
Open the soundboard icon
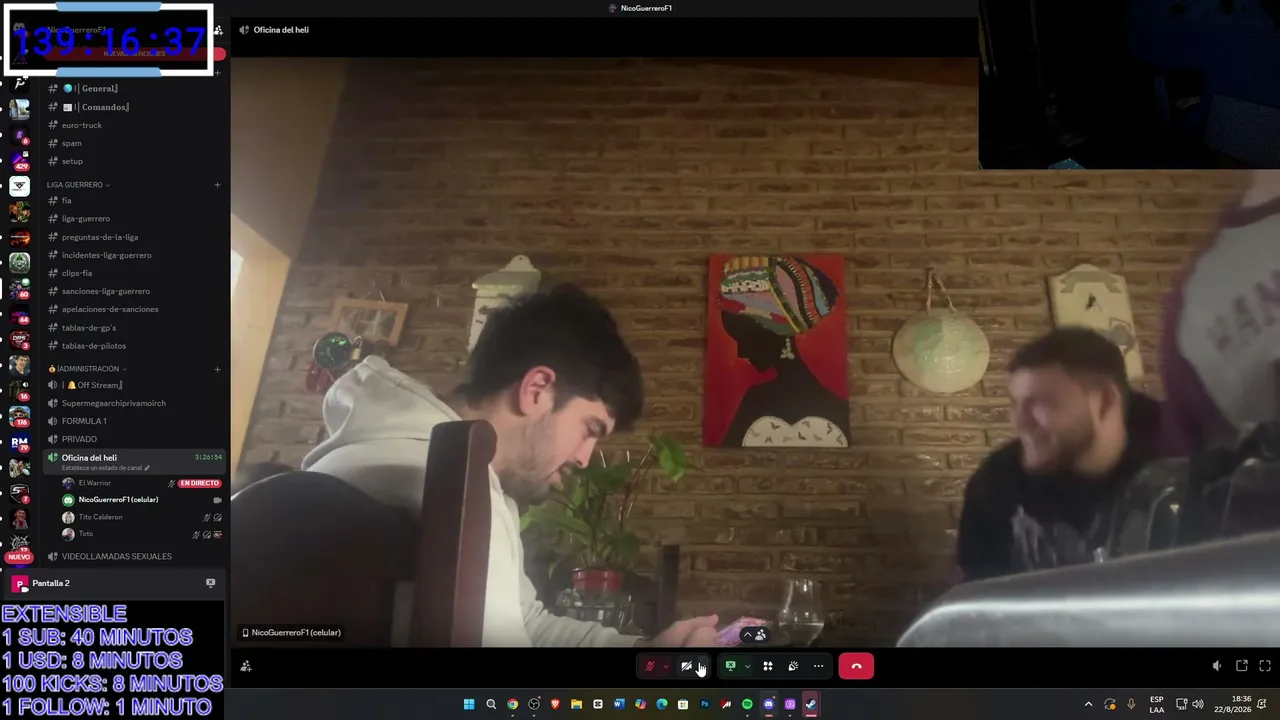(x=793, y=666)
